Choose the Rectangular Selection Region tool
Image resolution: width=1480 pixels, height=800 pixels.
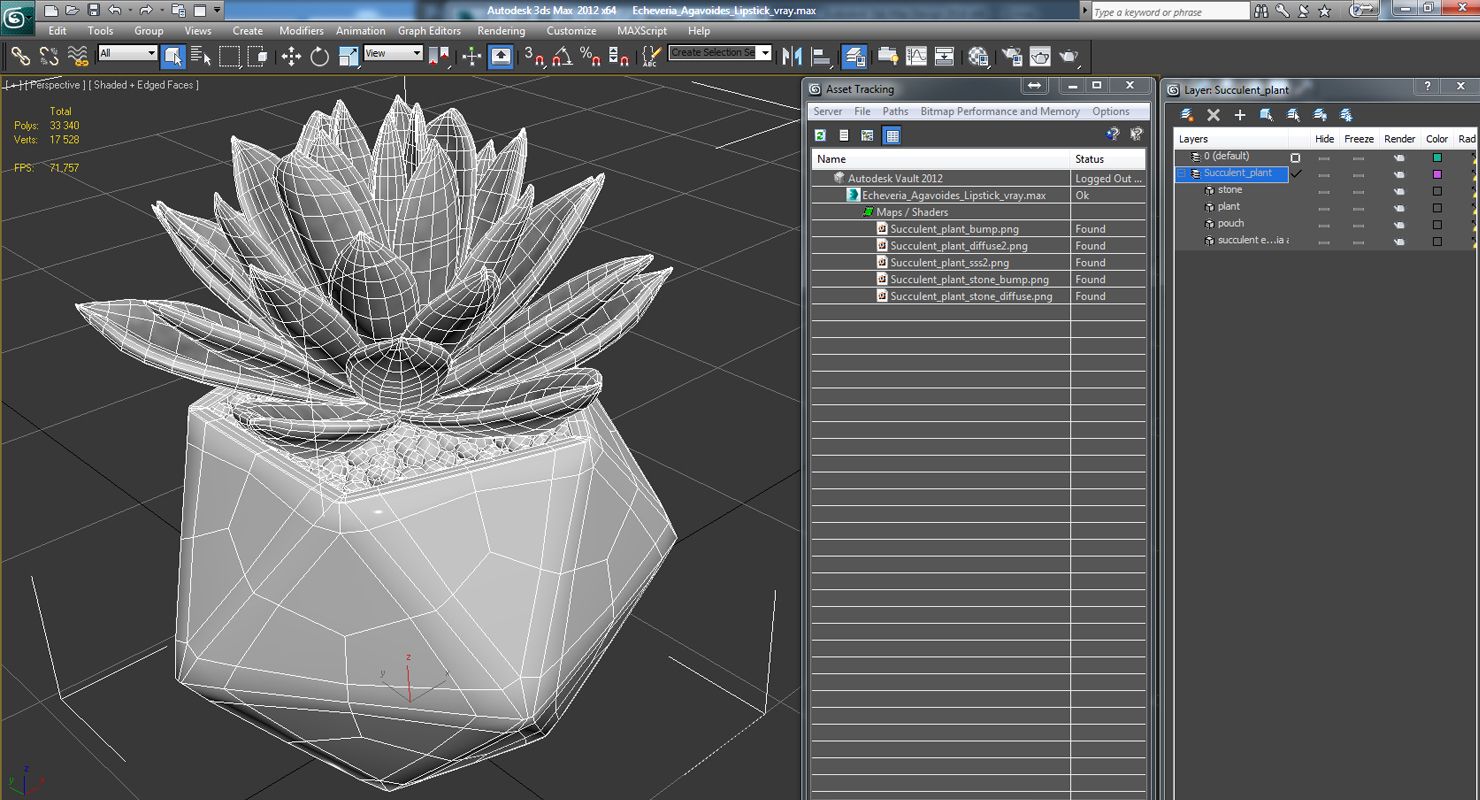[x=230, y=56]
